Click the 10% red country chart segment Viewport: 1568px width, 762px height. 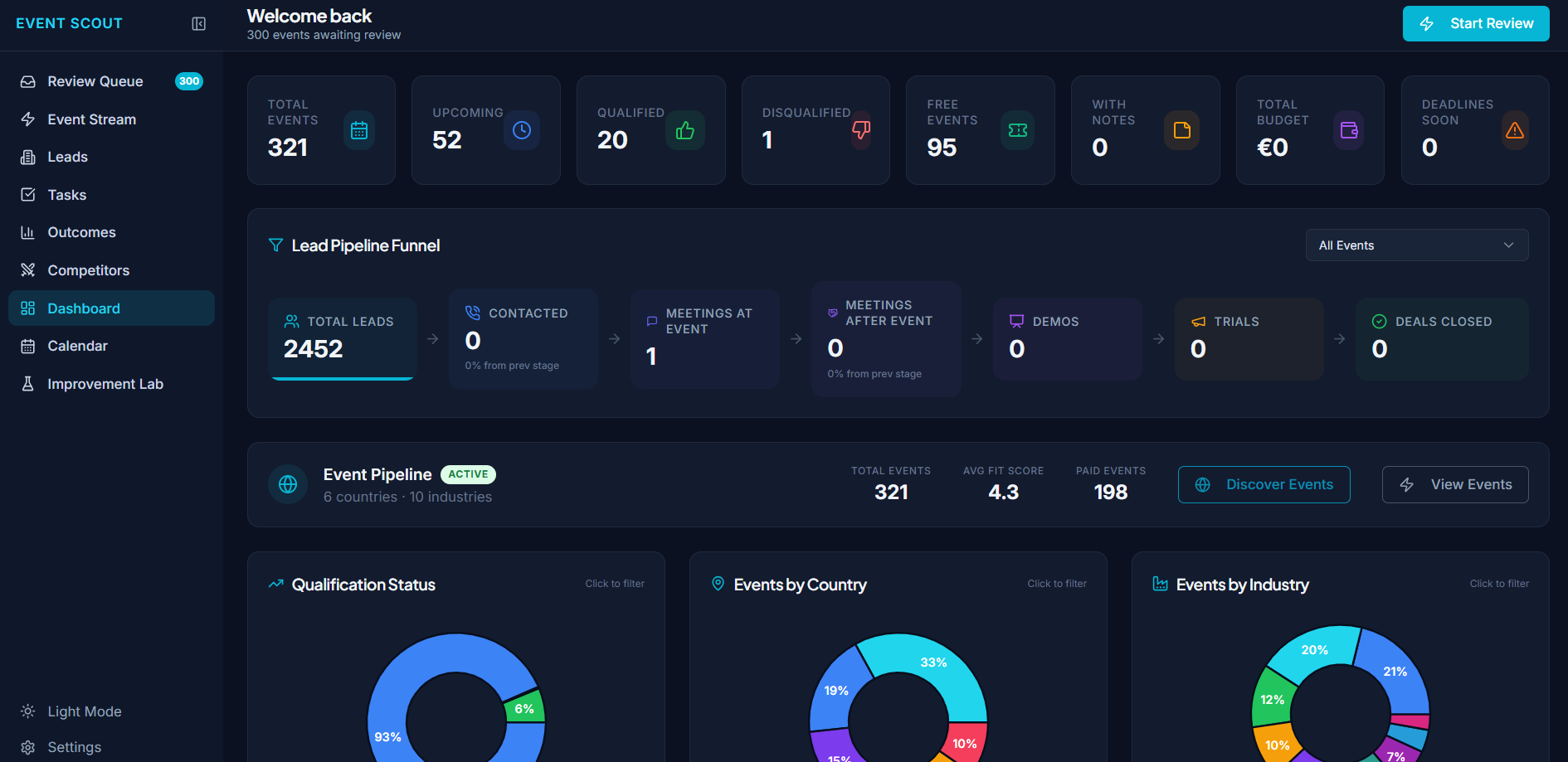(964, 743)
